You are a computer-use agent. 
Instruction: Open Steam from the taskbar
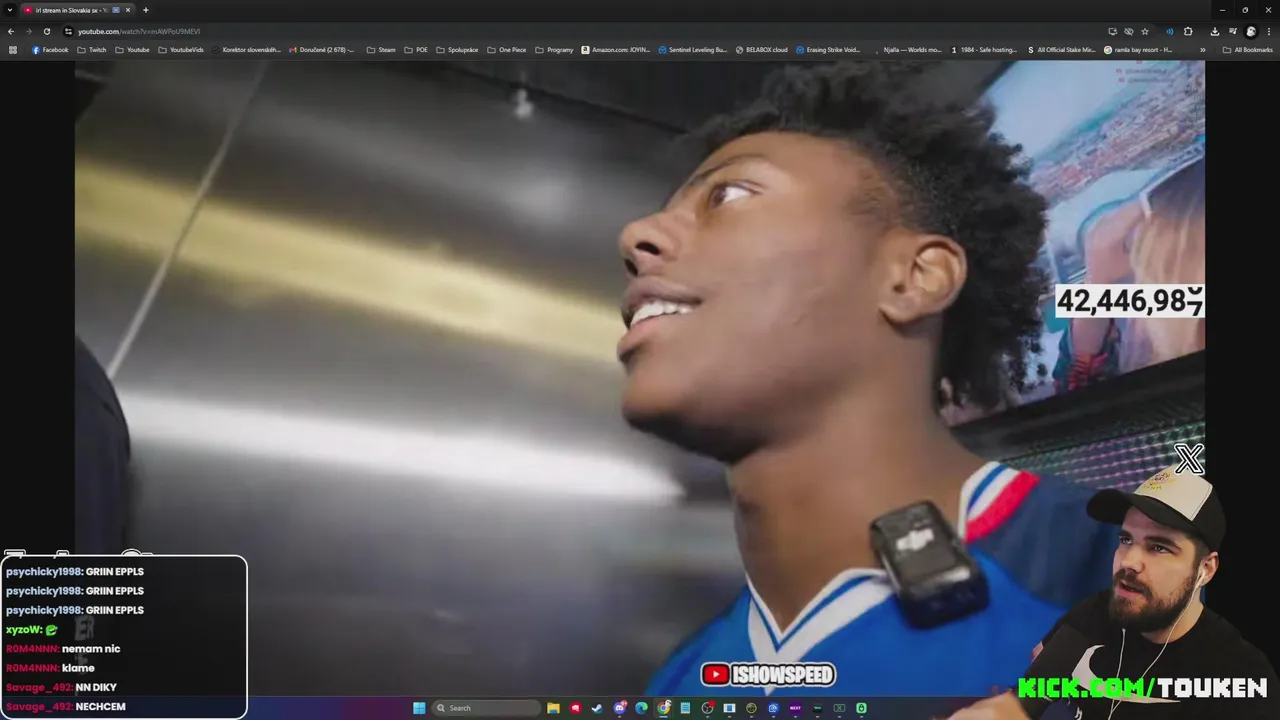[x=597, y=708]
